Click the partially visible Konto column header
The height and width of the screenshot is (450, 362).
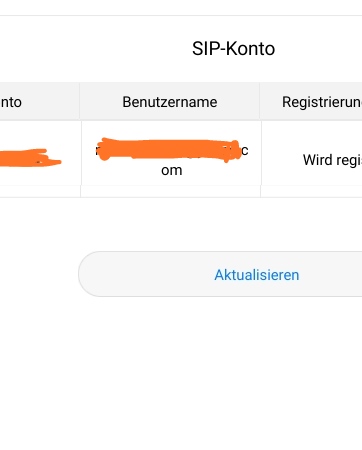click(x=39, y=102)
